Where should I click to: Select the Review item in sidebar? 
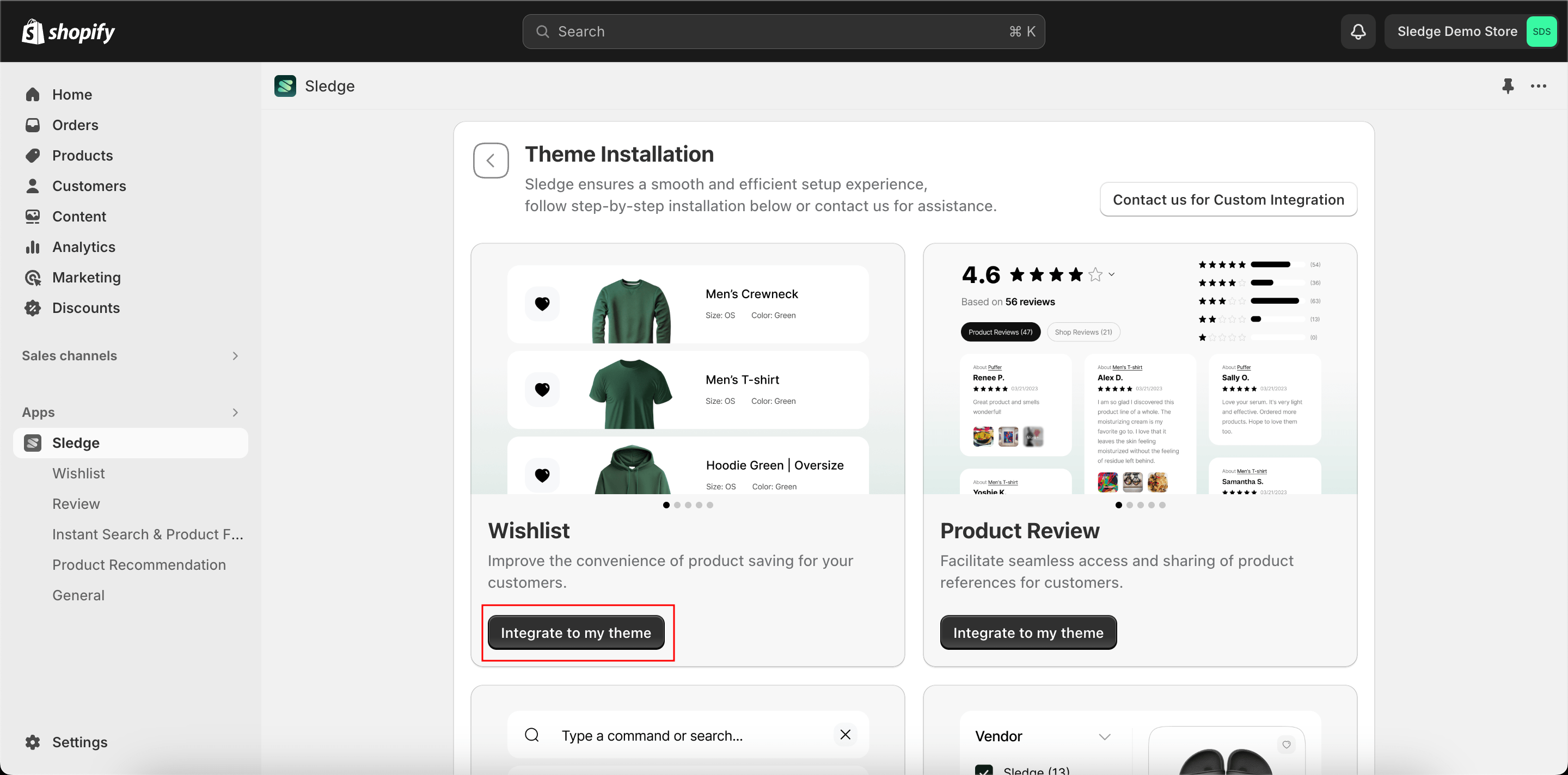(75, 503)
